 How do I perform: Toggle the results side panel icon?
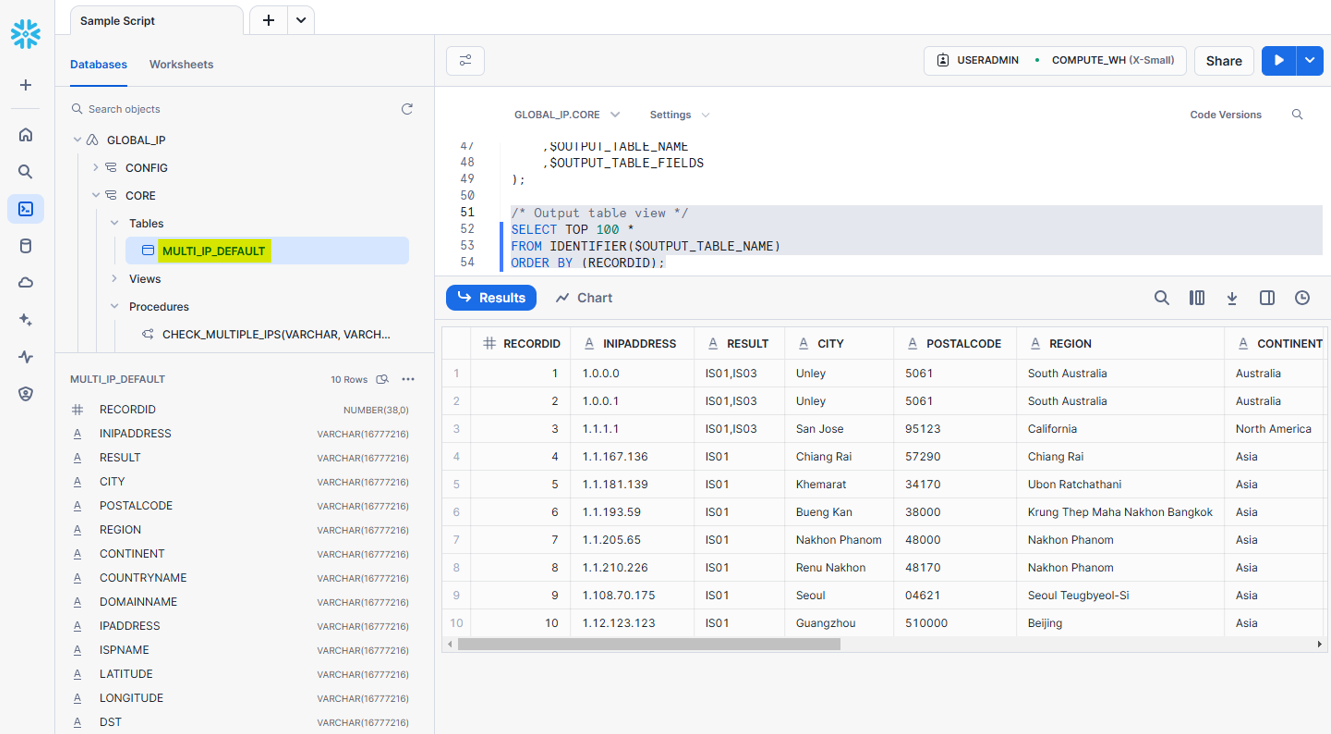1267,298
